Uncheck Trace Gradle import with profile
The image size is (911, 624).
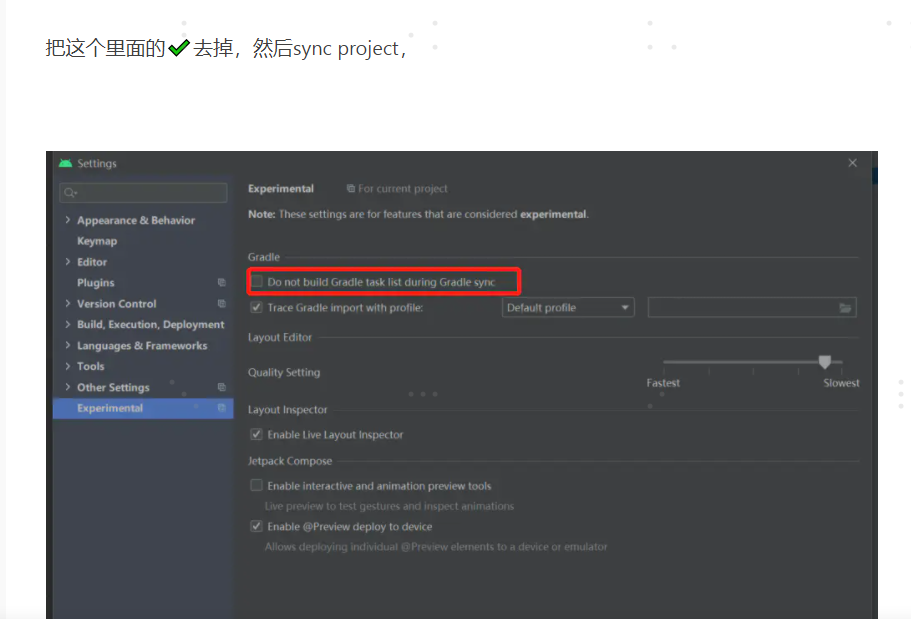click(256, 307)
